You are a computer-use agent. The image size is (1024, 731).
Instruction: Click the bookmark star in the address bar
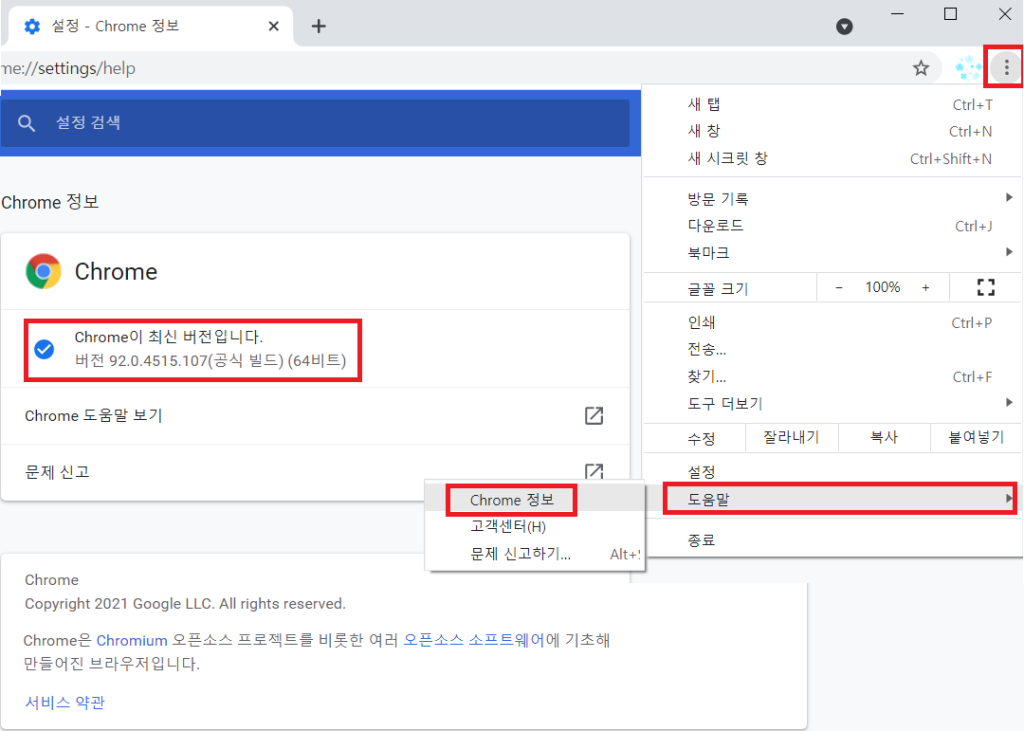click(921, 67)
